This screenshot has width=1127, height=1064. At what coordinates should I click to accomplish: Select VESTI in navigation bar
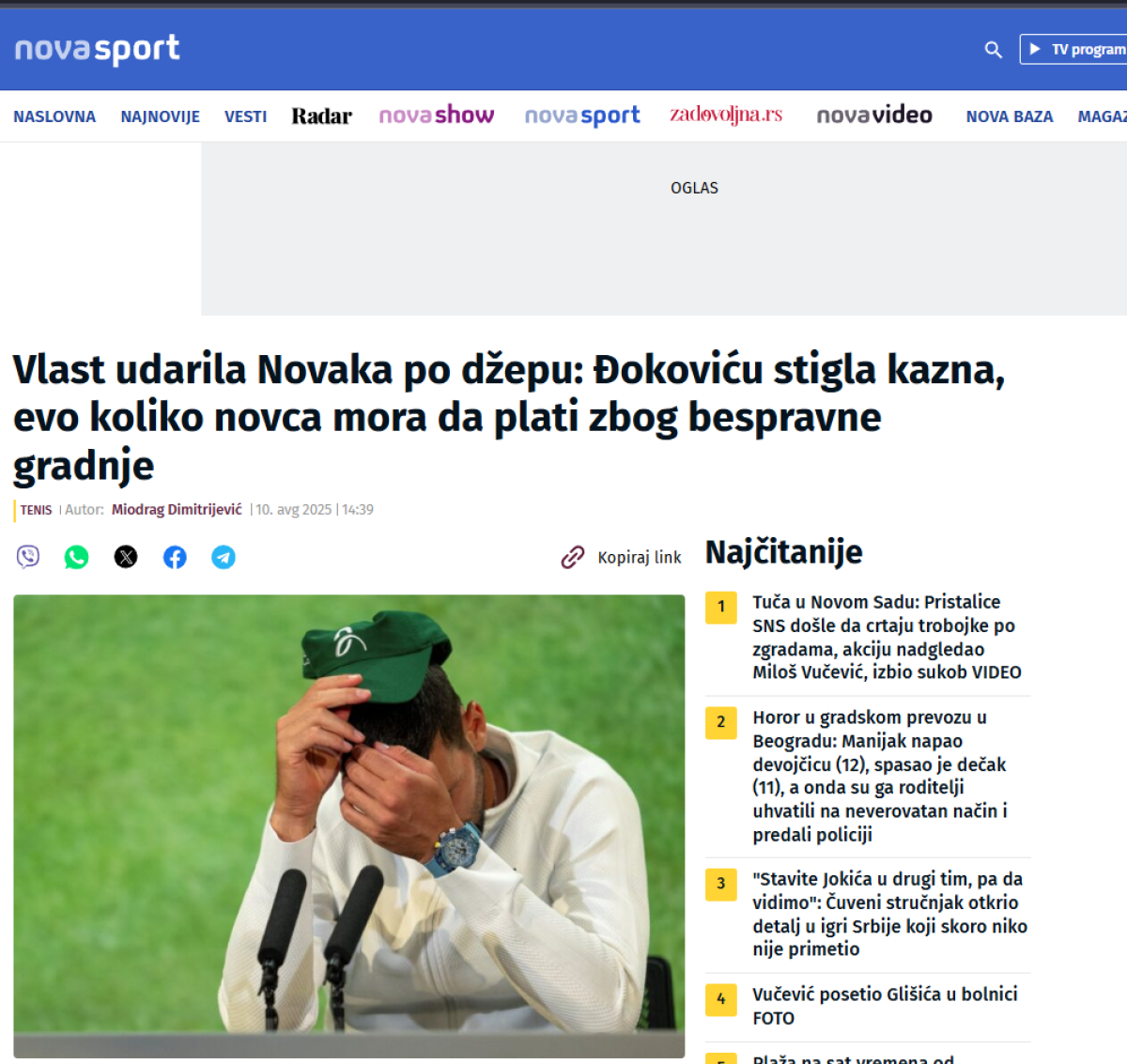(x=246, y=116)
